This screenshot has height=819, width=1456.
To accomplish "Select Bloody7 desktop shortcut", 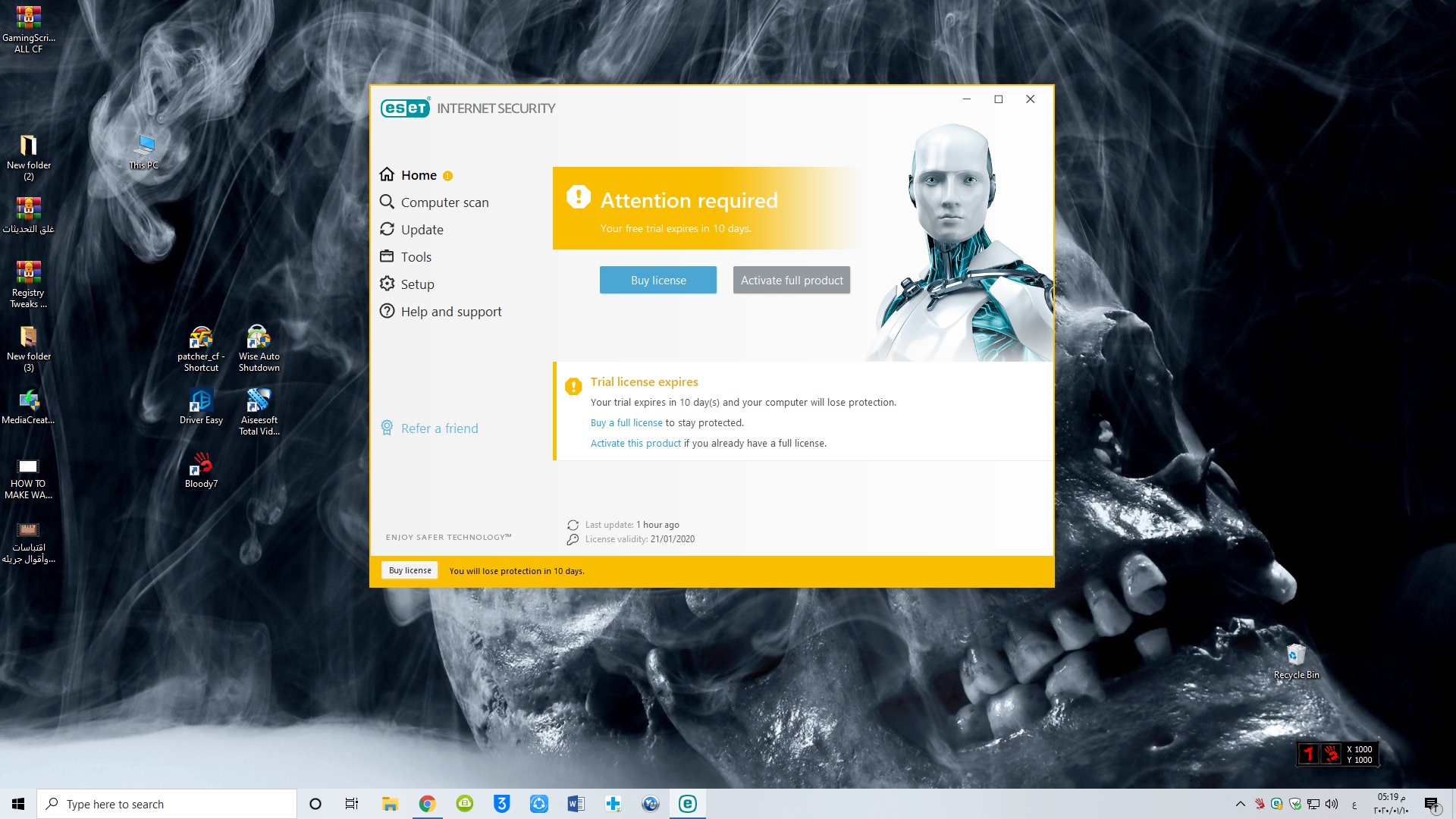I will [201, 471].
